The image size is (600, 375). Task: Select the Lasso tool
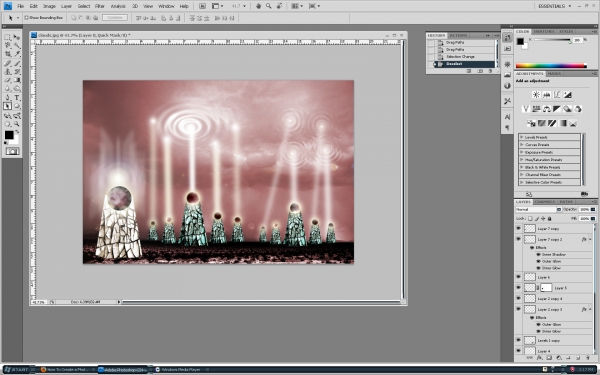pos(7,46)
